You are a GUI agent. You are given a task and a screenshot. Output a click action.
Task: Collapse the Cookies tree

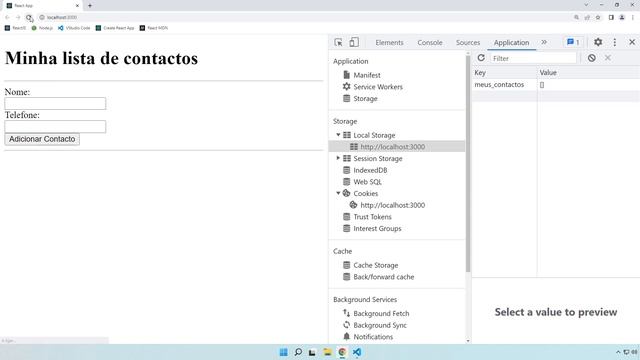pyautogui.click(x=338, y=193)
